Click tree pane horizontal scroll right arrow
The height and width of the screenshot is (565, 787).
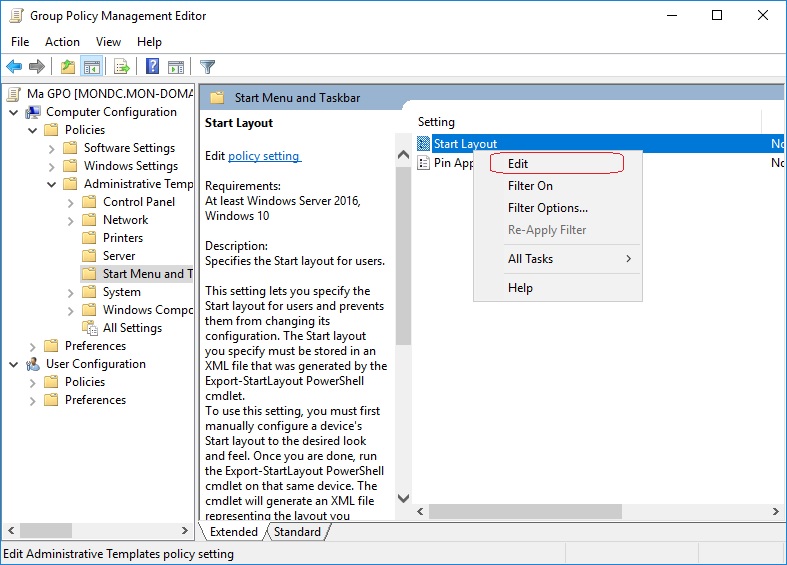click(185, 530)
